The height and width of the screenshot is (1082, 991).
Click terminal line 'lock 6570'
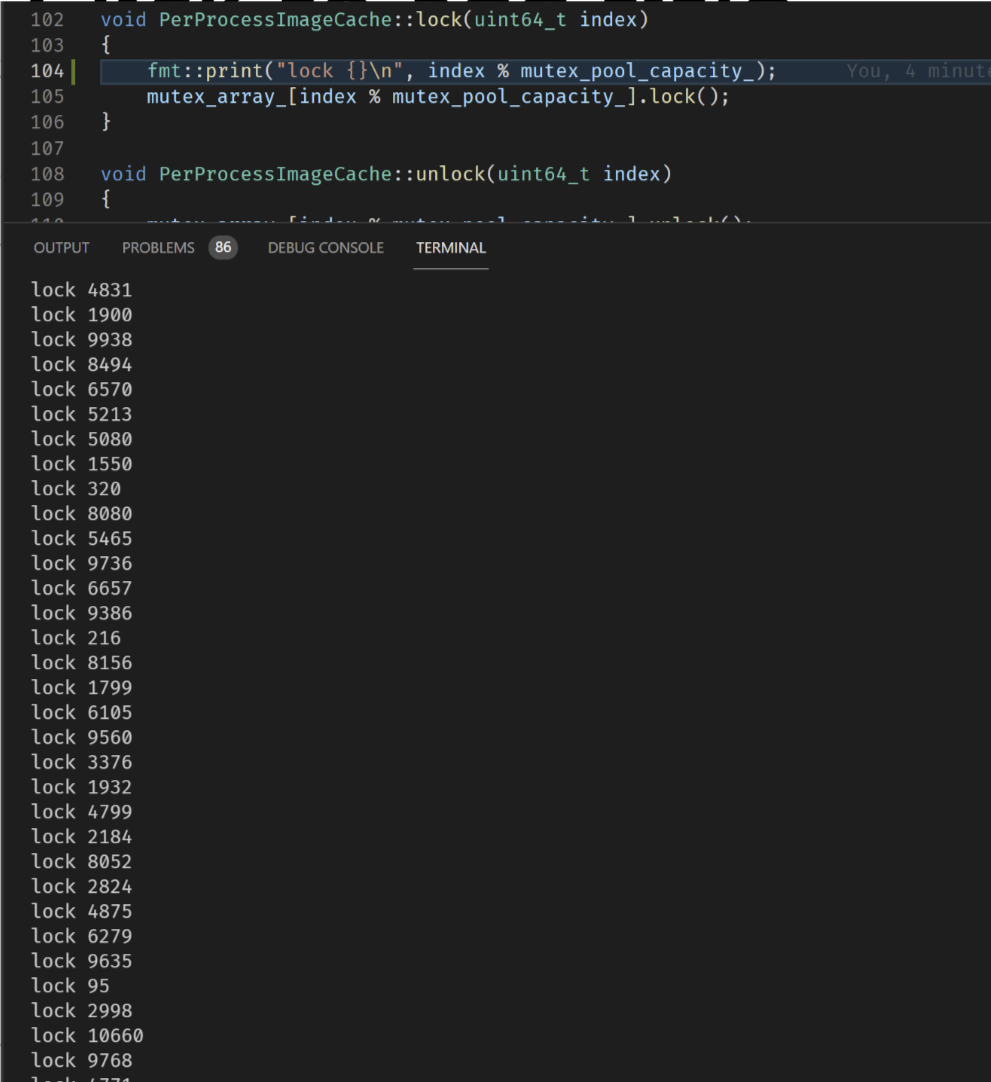[x=81, y=389]
